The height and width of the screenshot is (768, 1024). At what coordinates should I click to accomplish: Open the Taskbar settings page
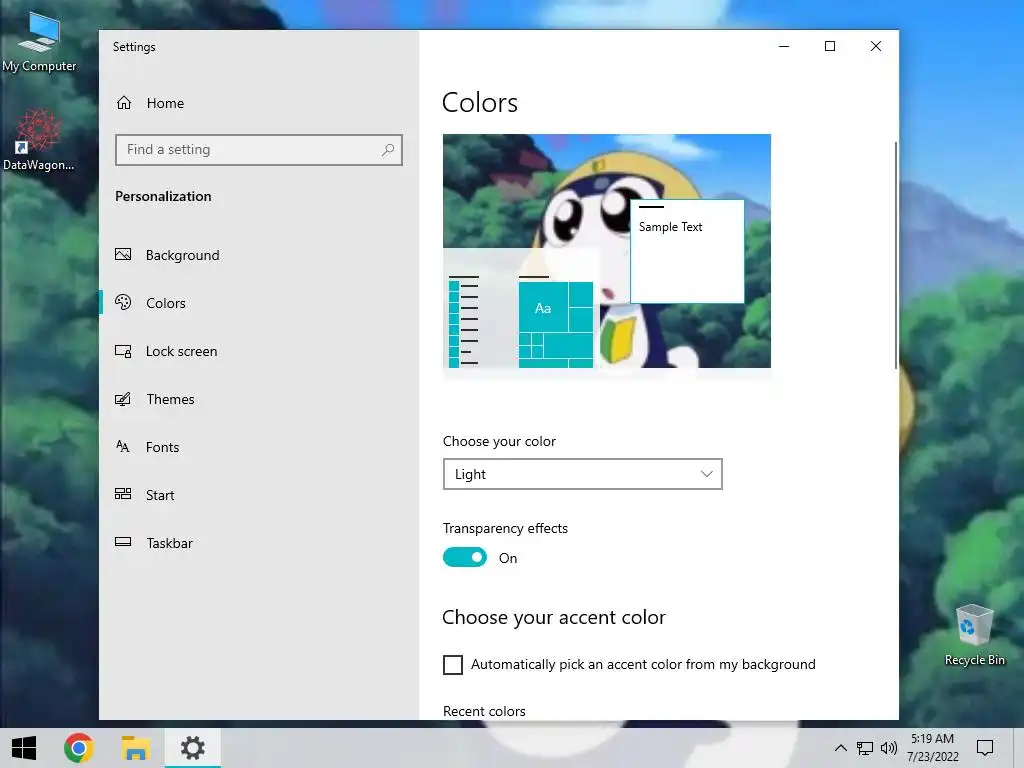pos(258,543)
